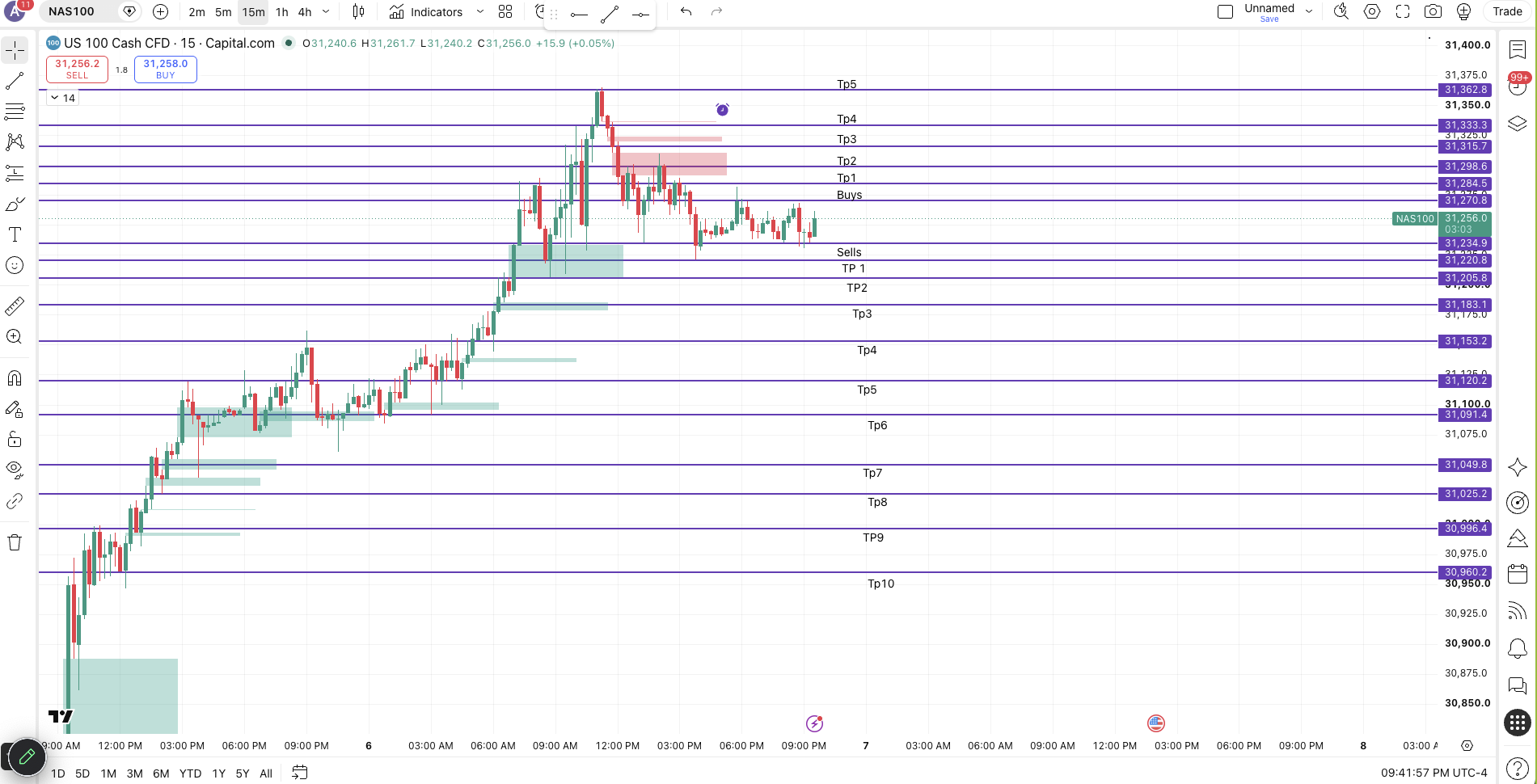Screen dimensions: 1537x784
Task: Click the zoom in magnifier tool
Action: [15, 337]
